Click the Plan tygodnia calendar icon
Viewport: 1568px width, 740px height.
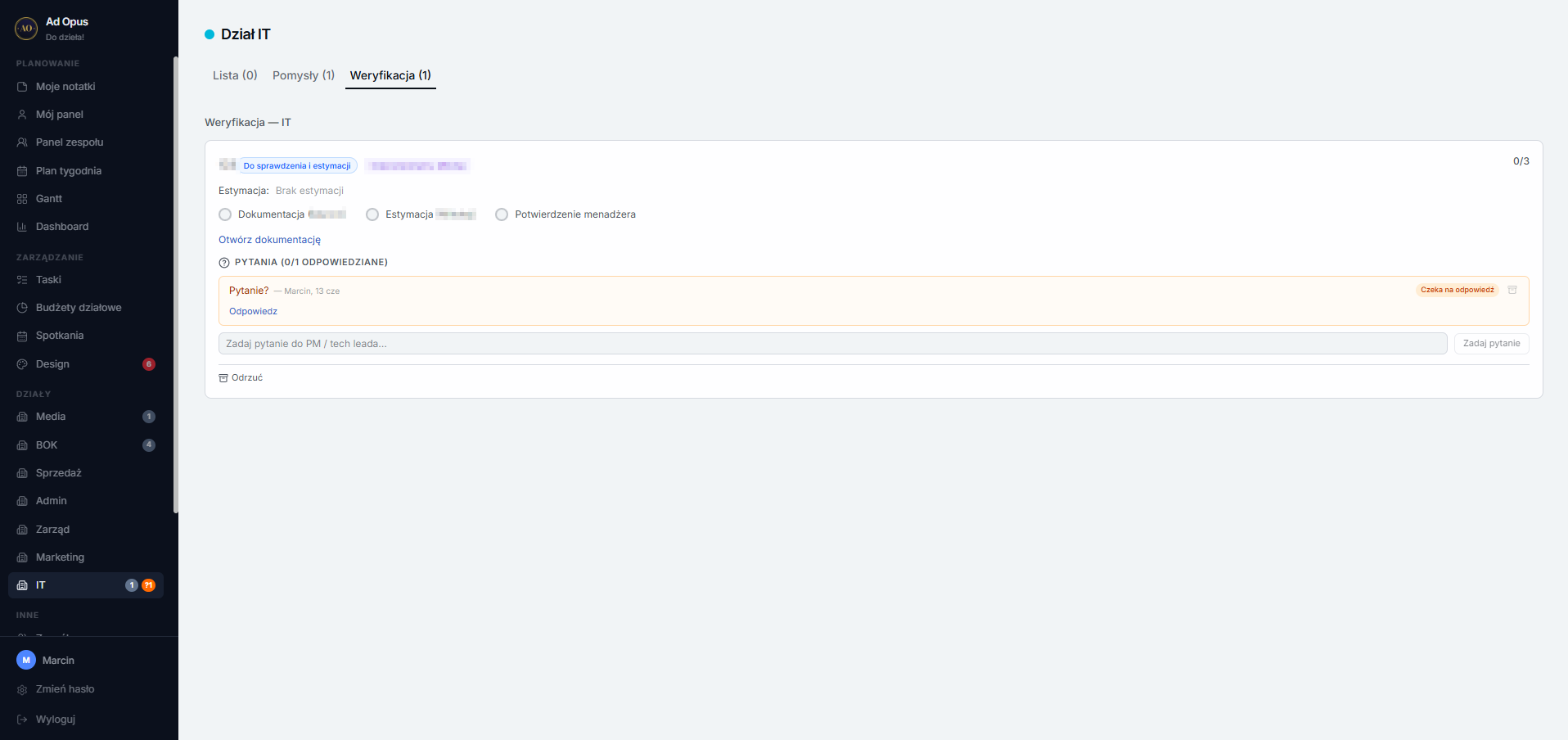pos(22,171)
